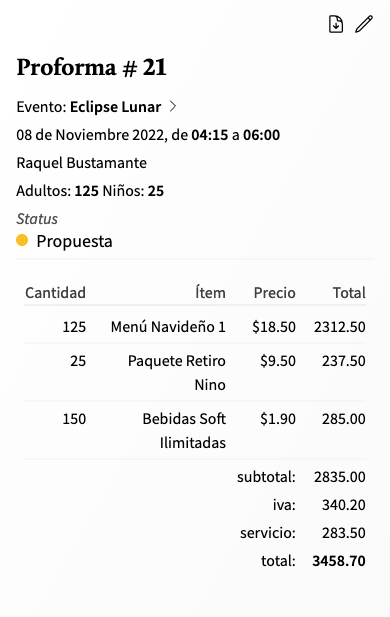
Task: Click the servicio amount 283.50
Action: 344,533
